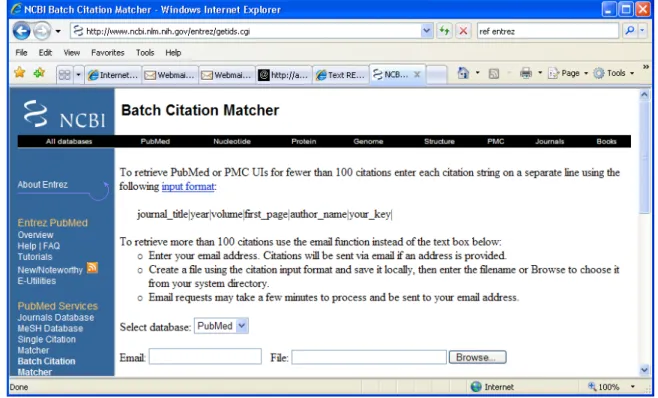Click the RSS feeds toolbar icon
The width and height of the screenshot is (658, 398).
click(494, 74)
